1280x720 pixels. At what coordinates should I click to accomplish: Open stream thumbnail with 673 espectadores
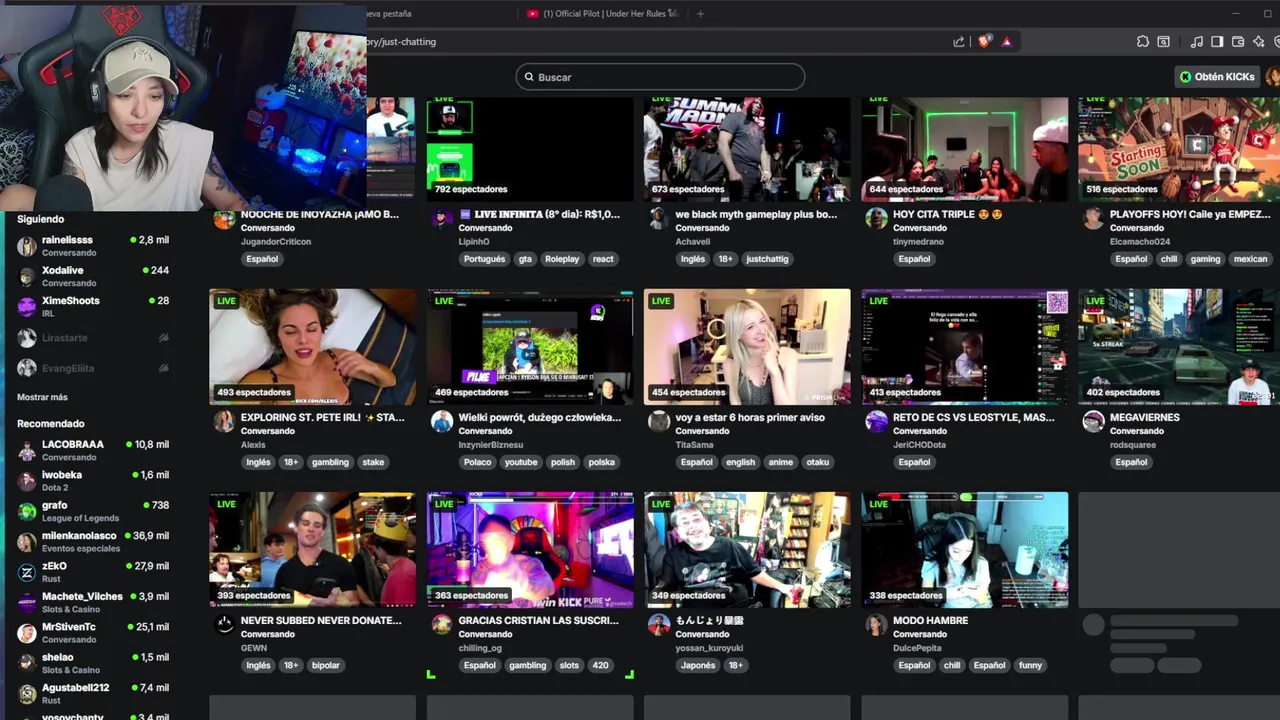747,149
